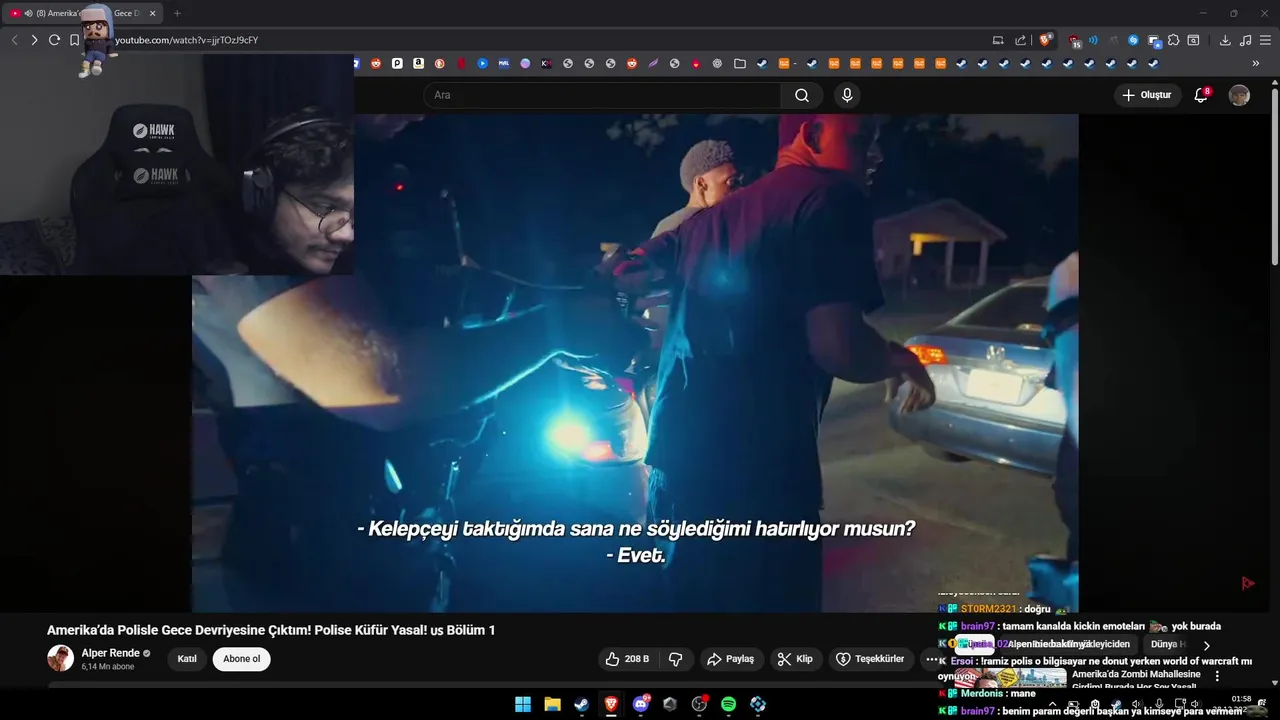Click the YouTube search magnifier button

(802, 95)
